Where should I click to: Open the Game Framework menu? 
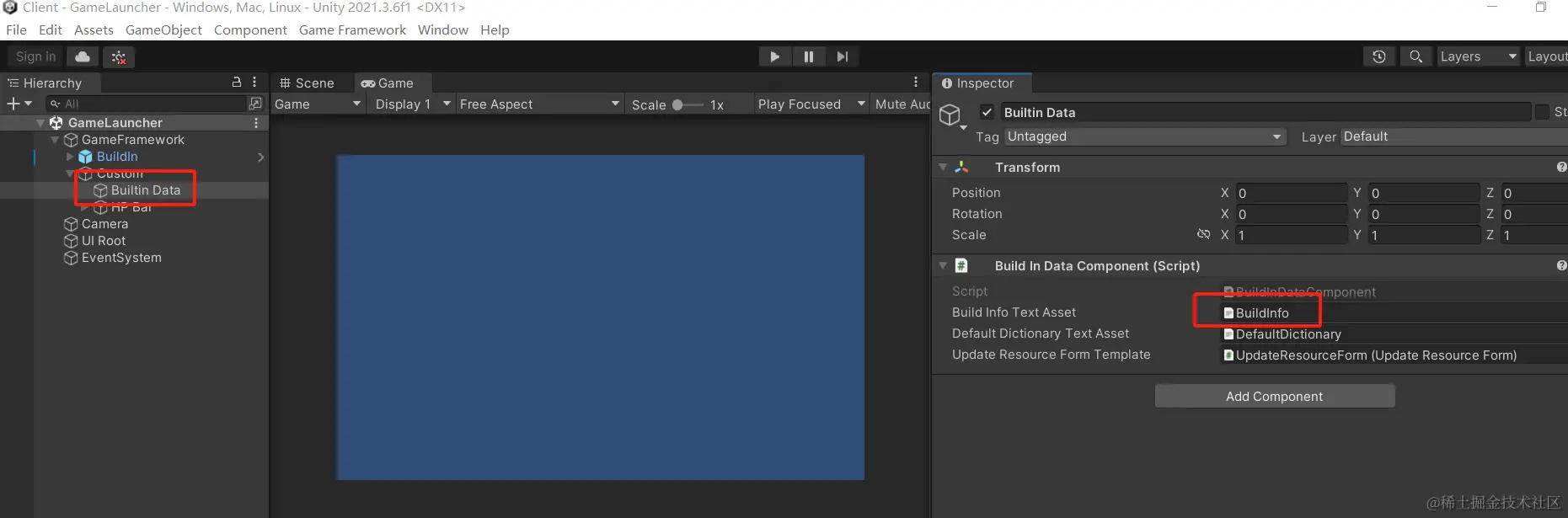point(352,29)
